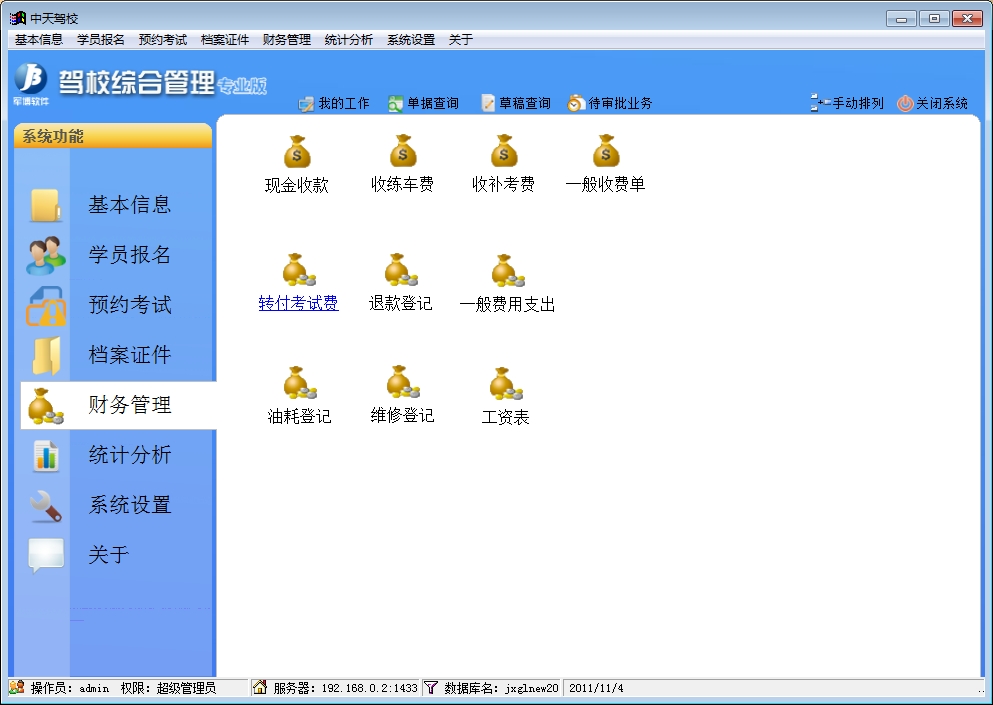Click the JB 军博软件 logo
Viewport: 993px width, 705px height.
point(31,84)
